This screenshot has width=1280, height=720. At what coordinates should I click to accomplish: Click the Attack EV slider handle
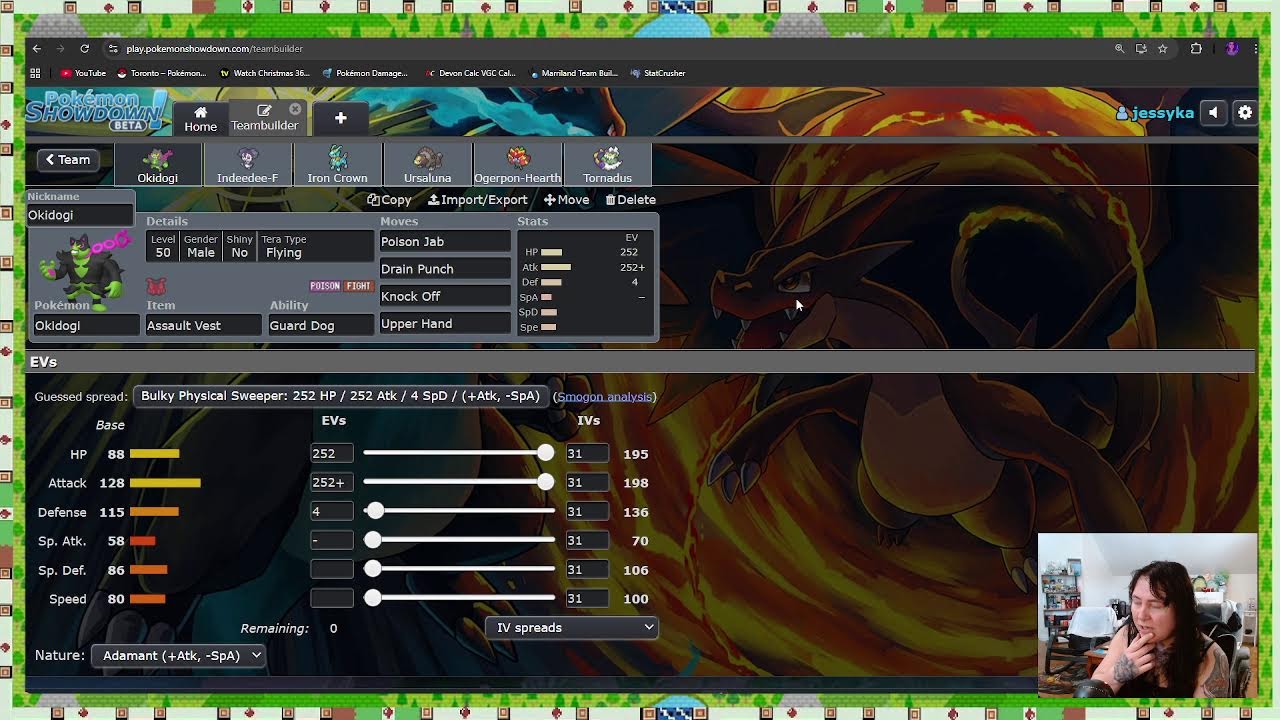[545, 482]
